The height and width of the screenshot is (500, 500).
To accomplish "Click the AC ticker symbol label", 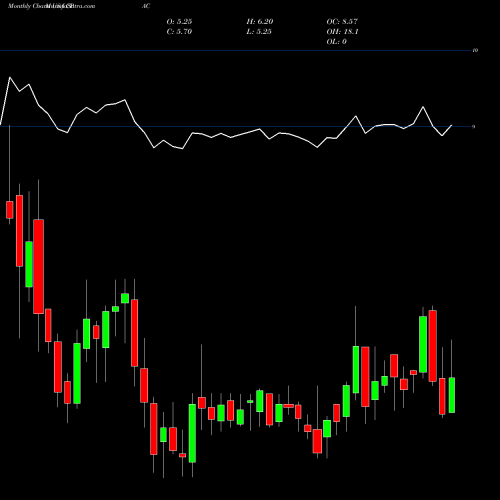I will click(146, 6).
